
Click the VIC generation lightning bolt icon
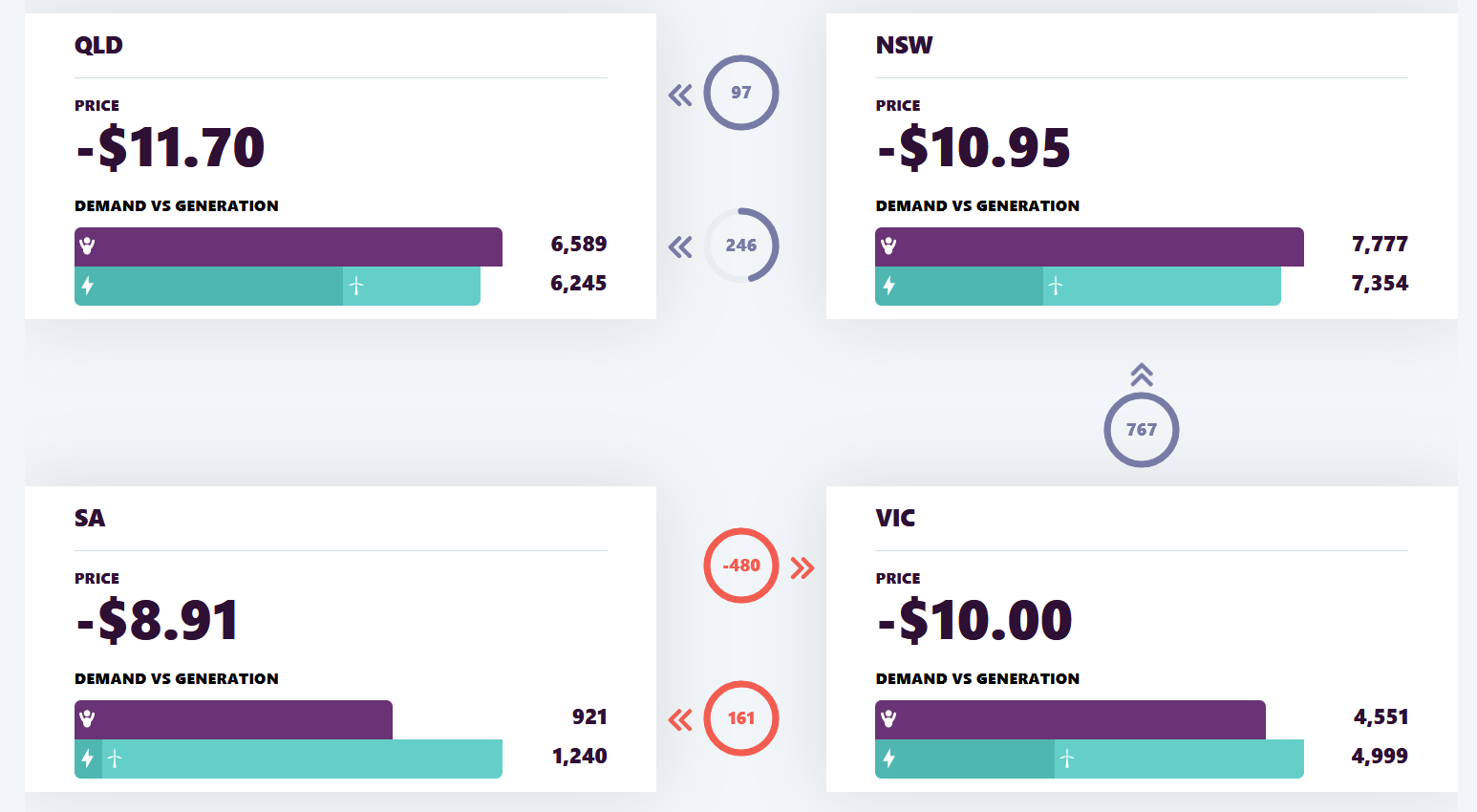(x=888, y=759)
